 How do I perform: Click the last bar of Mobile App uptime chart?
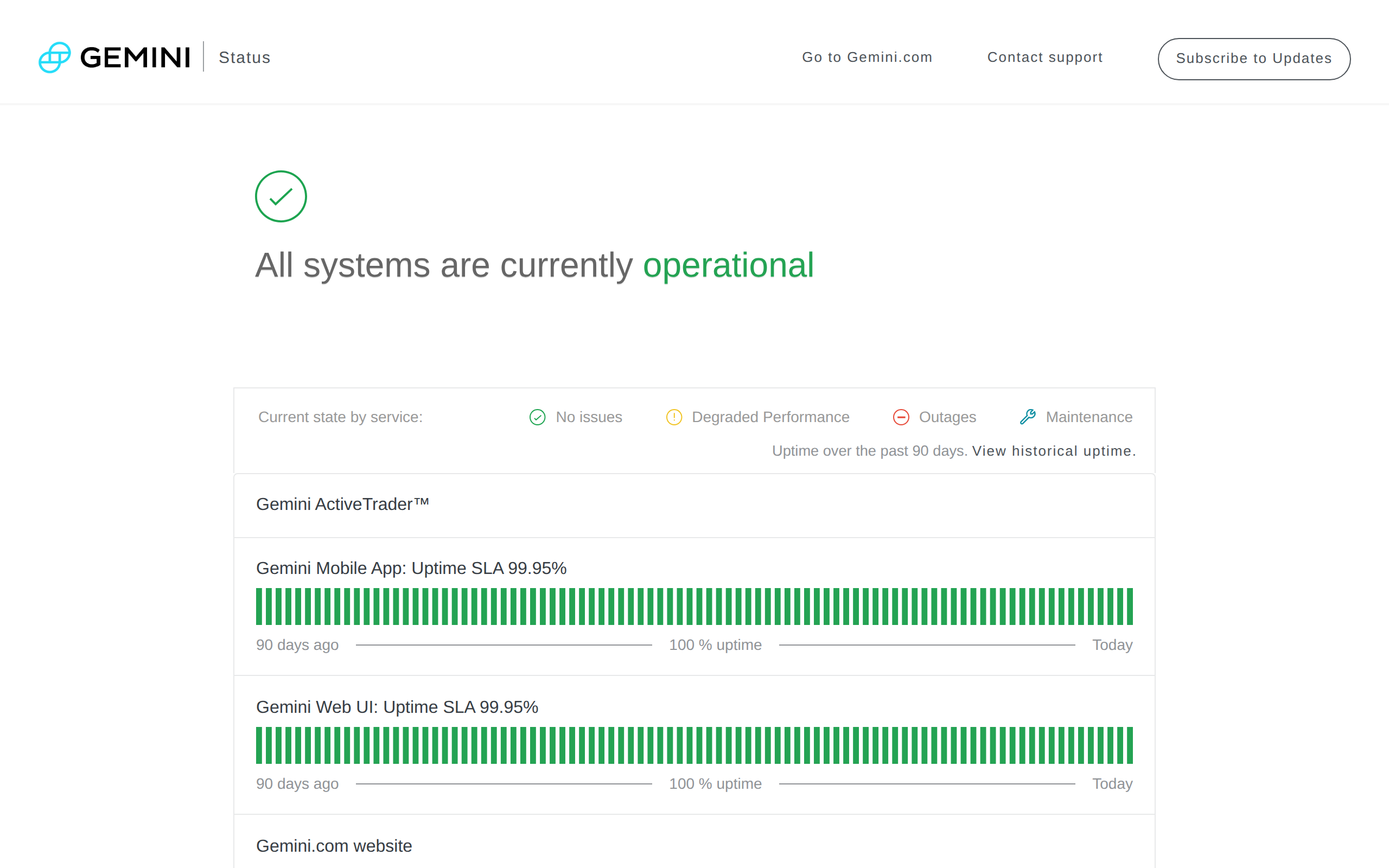click(x=1130, y=606)
